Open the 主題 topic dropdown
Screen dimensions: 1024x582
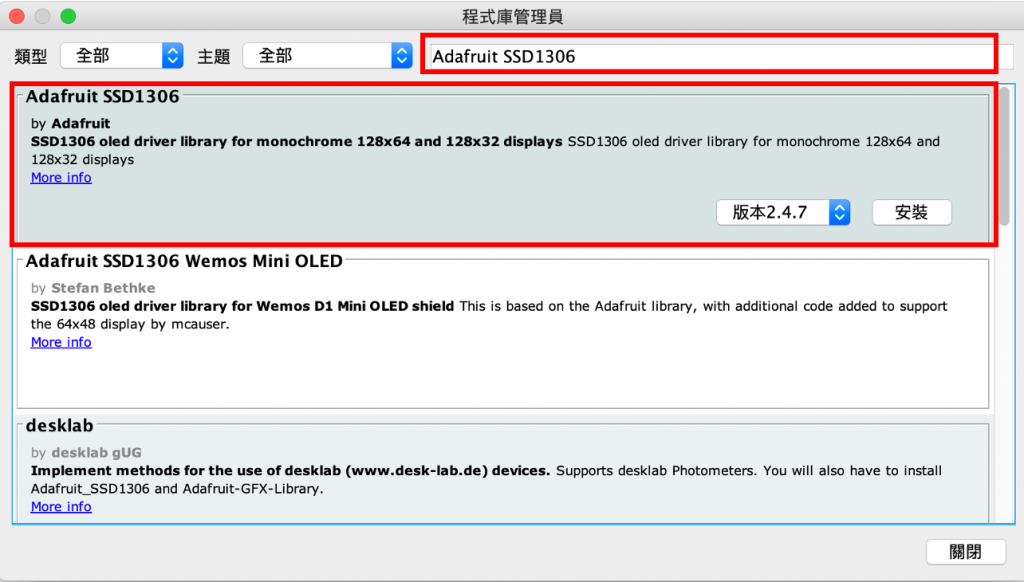[x=327, y=56]
